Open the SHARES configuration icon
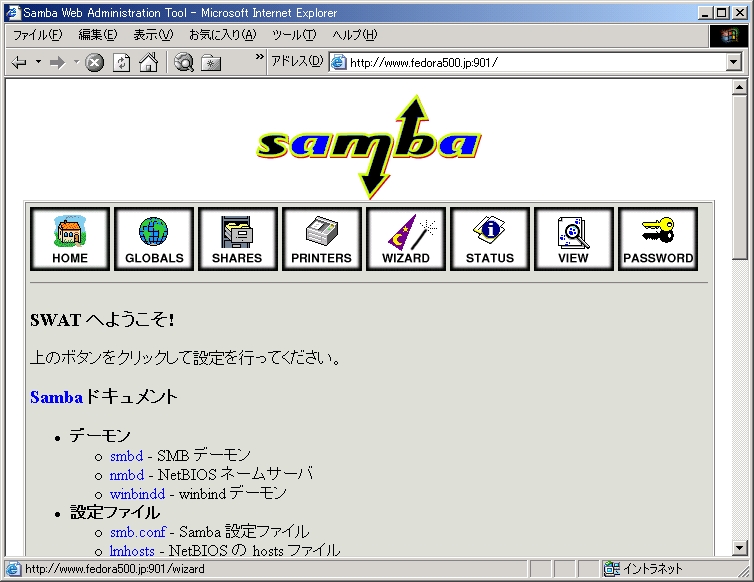The width and height of the screenshot is (754, 582). point(238,239)
